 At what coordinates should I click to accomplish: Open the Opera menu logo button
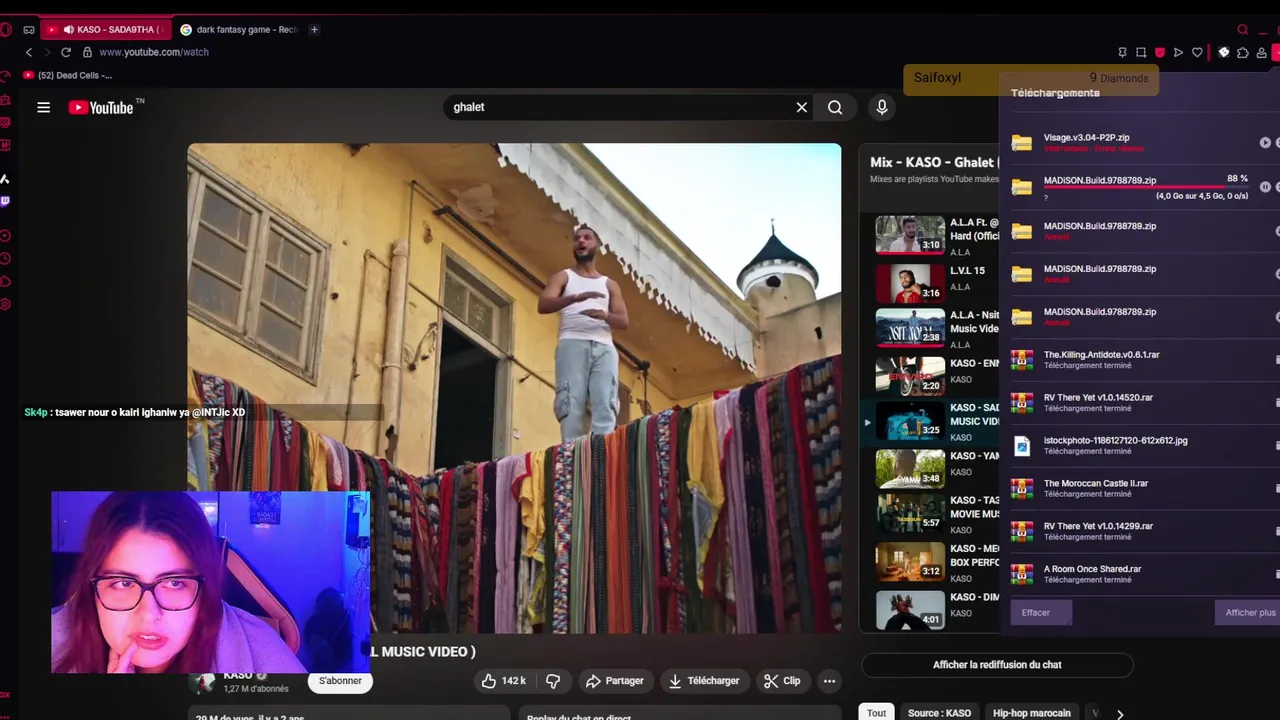[5, 29]
